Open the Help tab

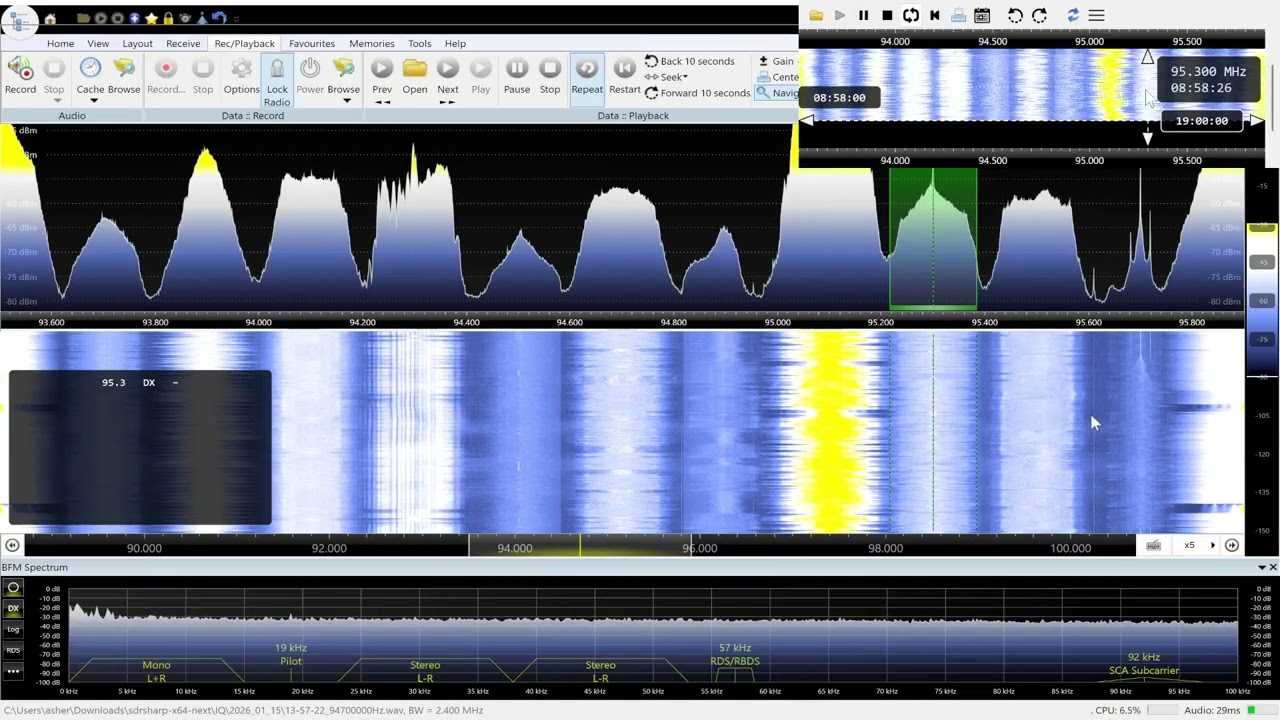click(x=455, y=44)
